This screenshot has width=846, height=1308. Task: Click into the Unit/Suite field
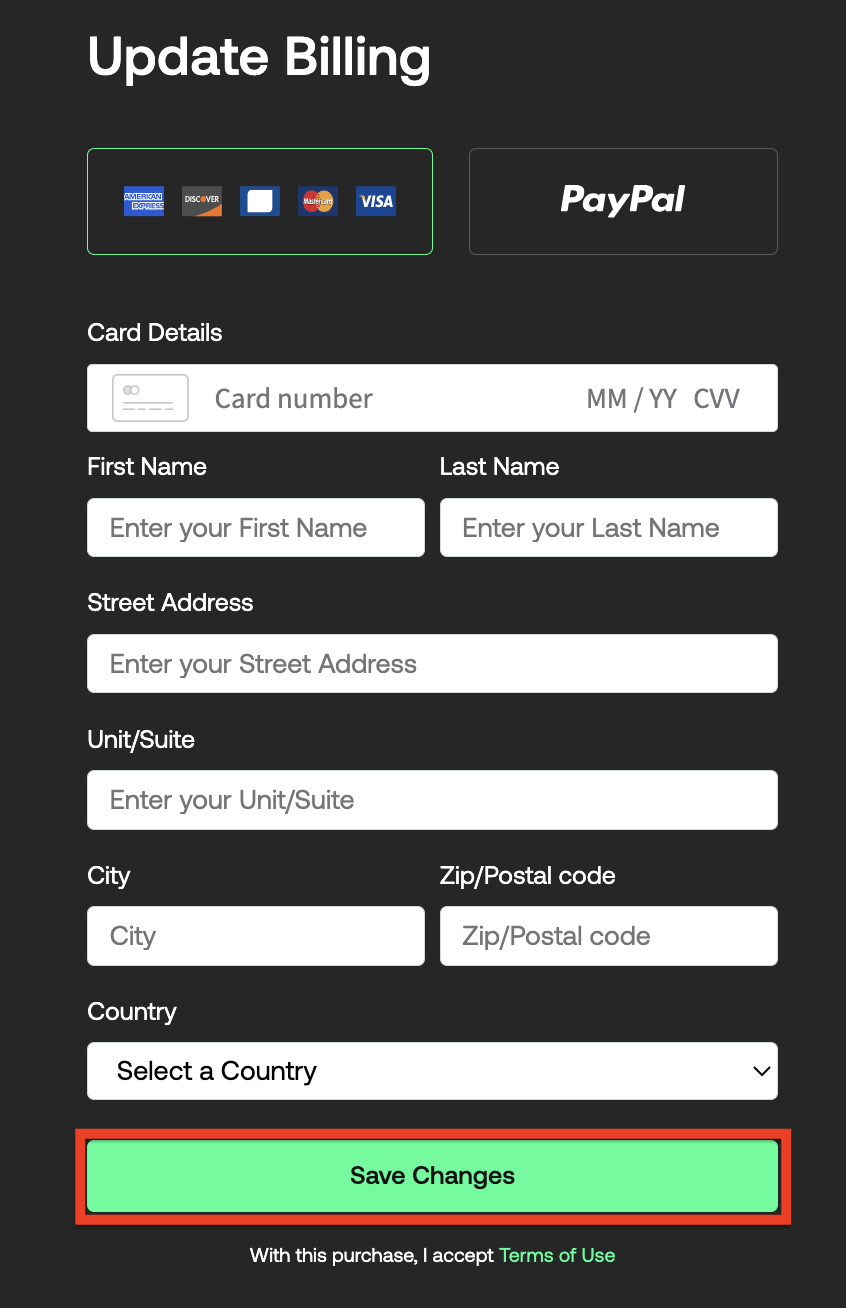click(x=432, y=800)
